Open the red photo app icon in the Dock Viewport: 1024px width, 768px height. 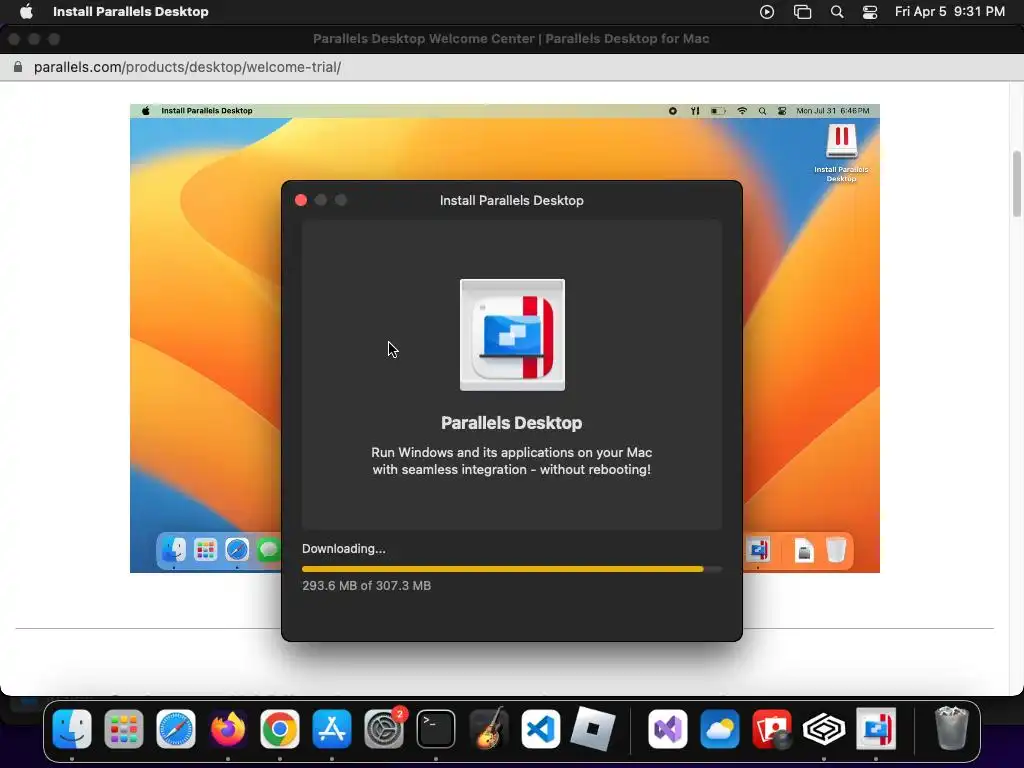(772, 729)
